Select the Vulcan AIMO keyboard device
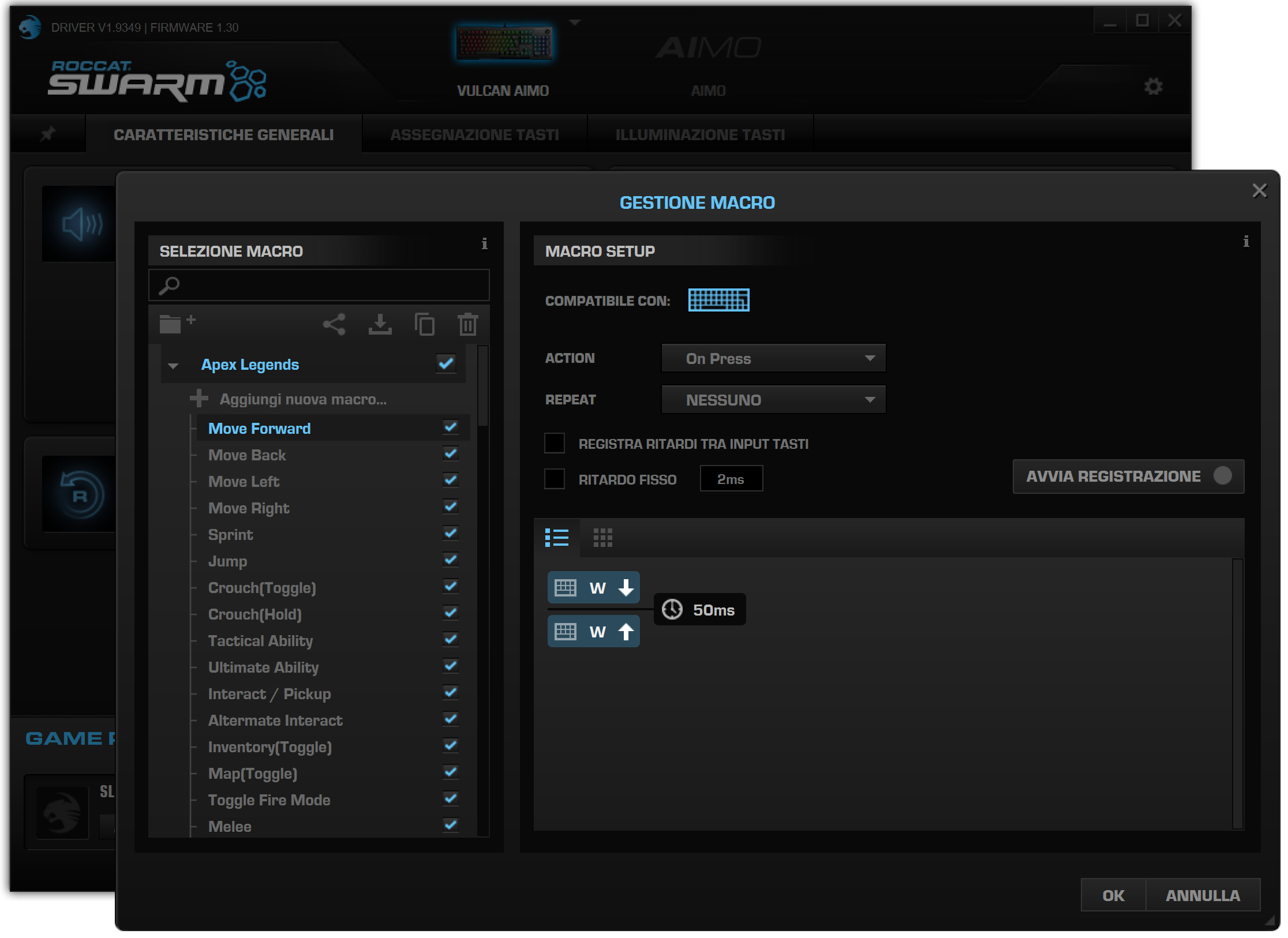This screenshot has width=1288, height=938. click(x=503, y=43)
